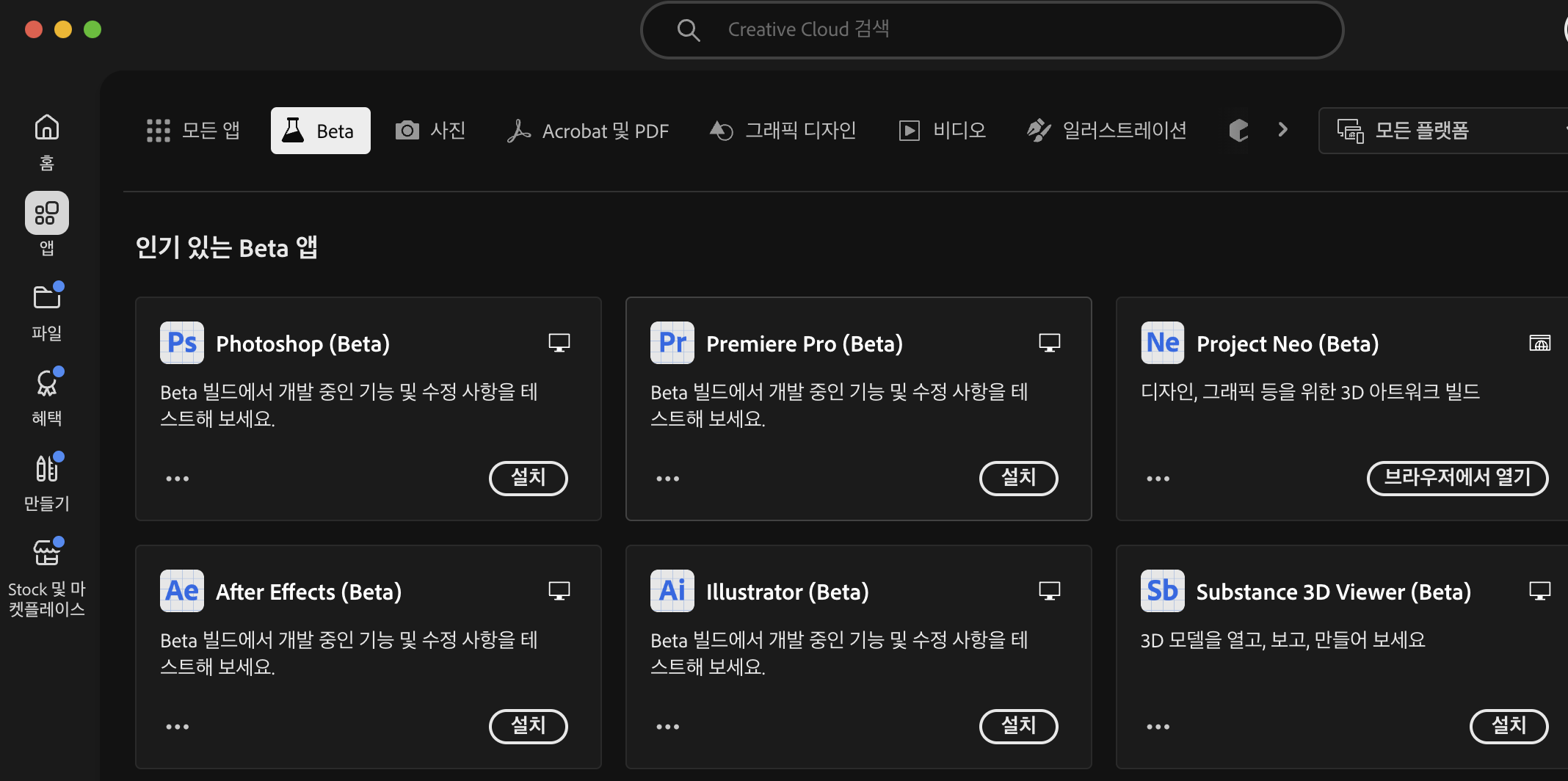Open Stock 및 마켓플레이스 sidebar icon

47,553
